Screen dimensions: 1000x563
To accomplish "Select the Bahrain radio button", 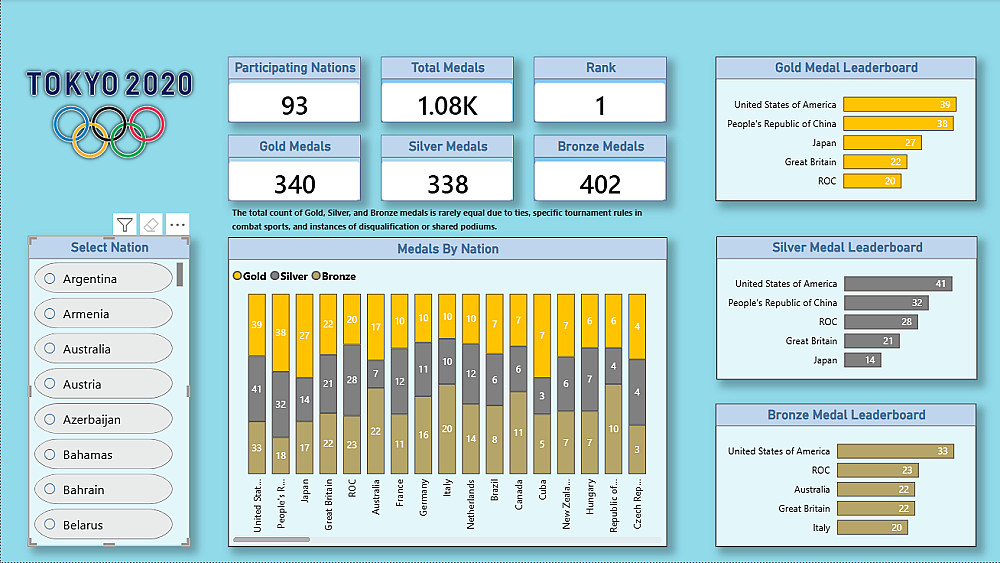I will click(x=50, y=489).
